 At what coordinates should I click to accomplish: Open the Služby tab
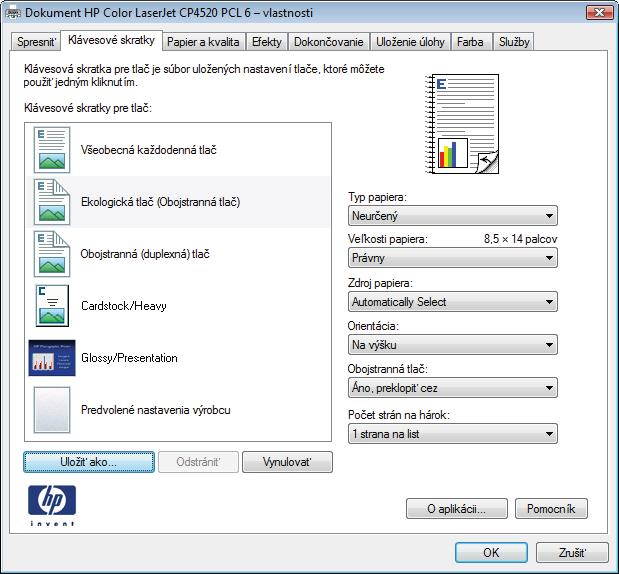tap(514, 42)
